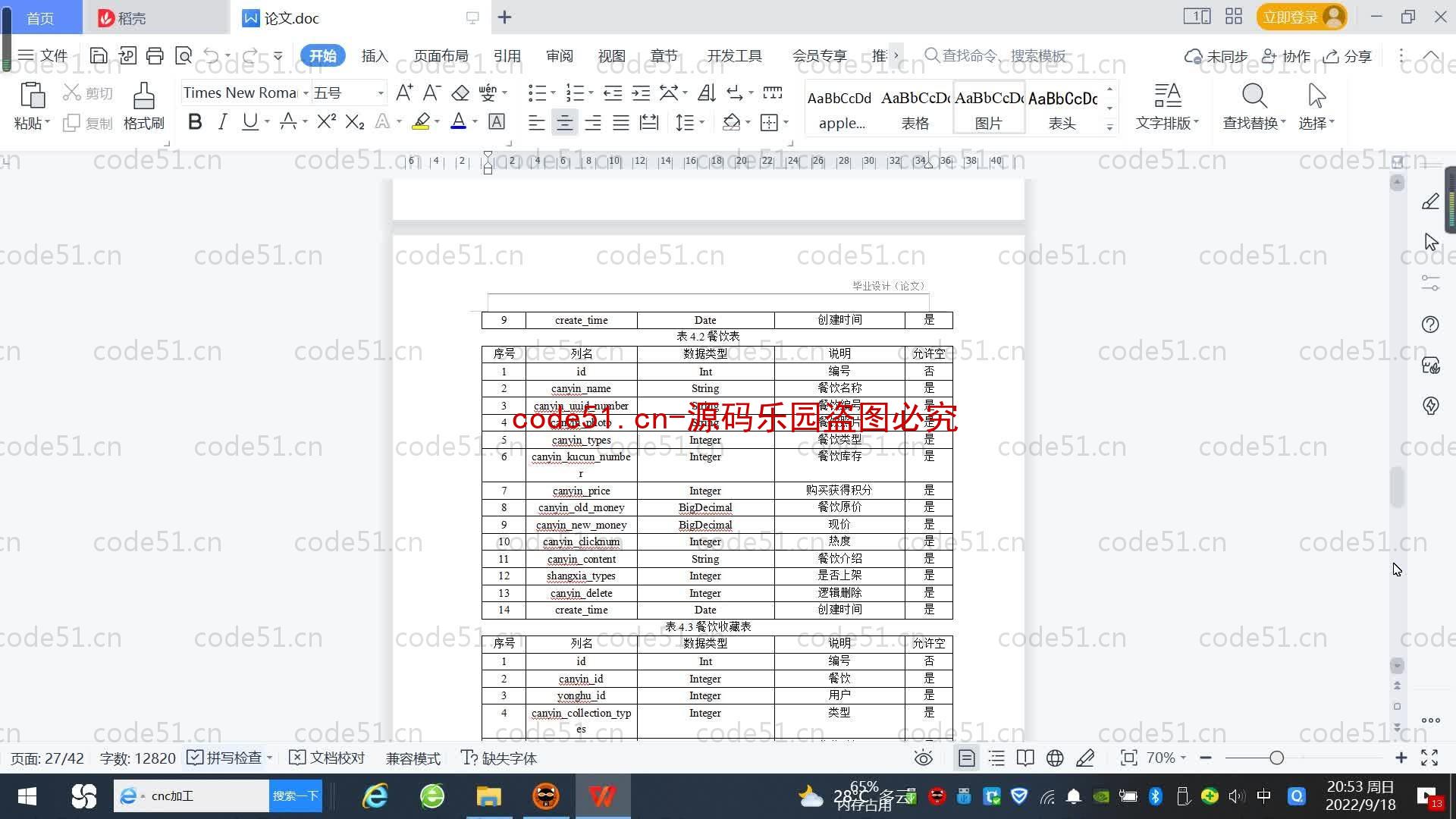
Task: Open zoom percentage 70% dropdown
Action: (x=1166, y=758)
